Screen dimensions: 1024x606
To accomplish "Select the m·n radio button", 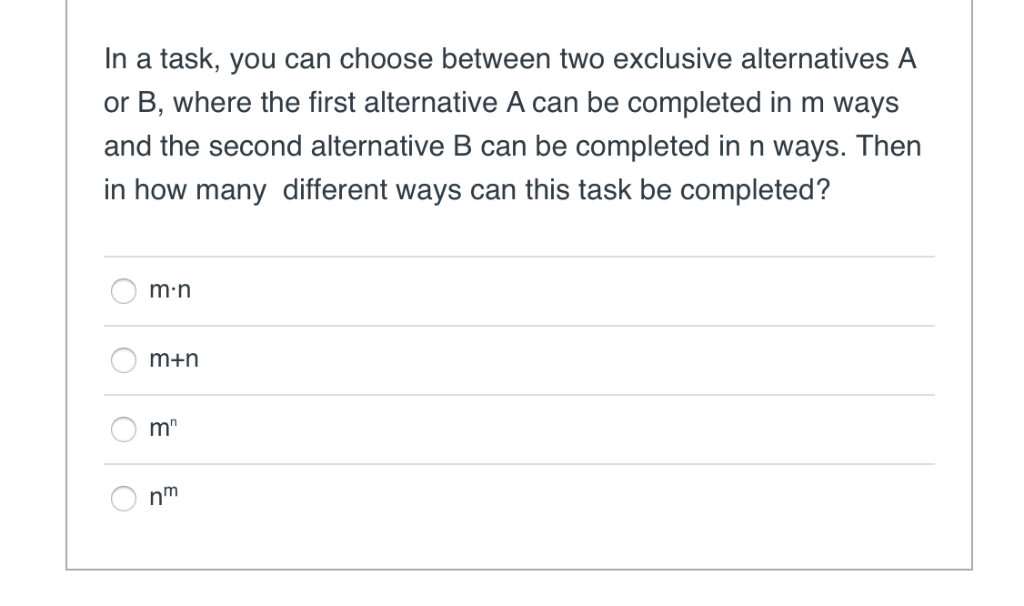I will click(x=123, y=291).
